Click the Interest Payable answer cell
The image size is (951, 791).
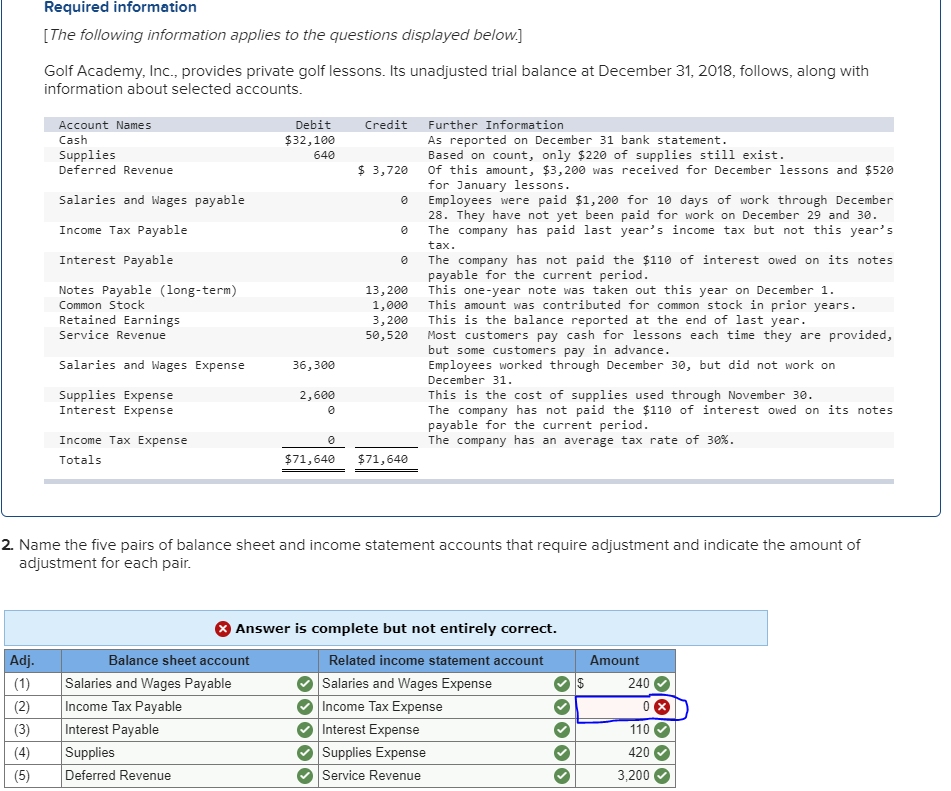pos(190,730)
